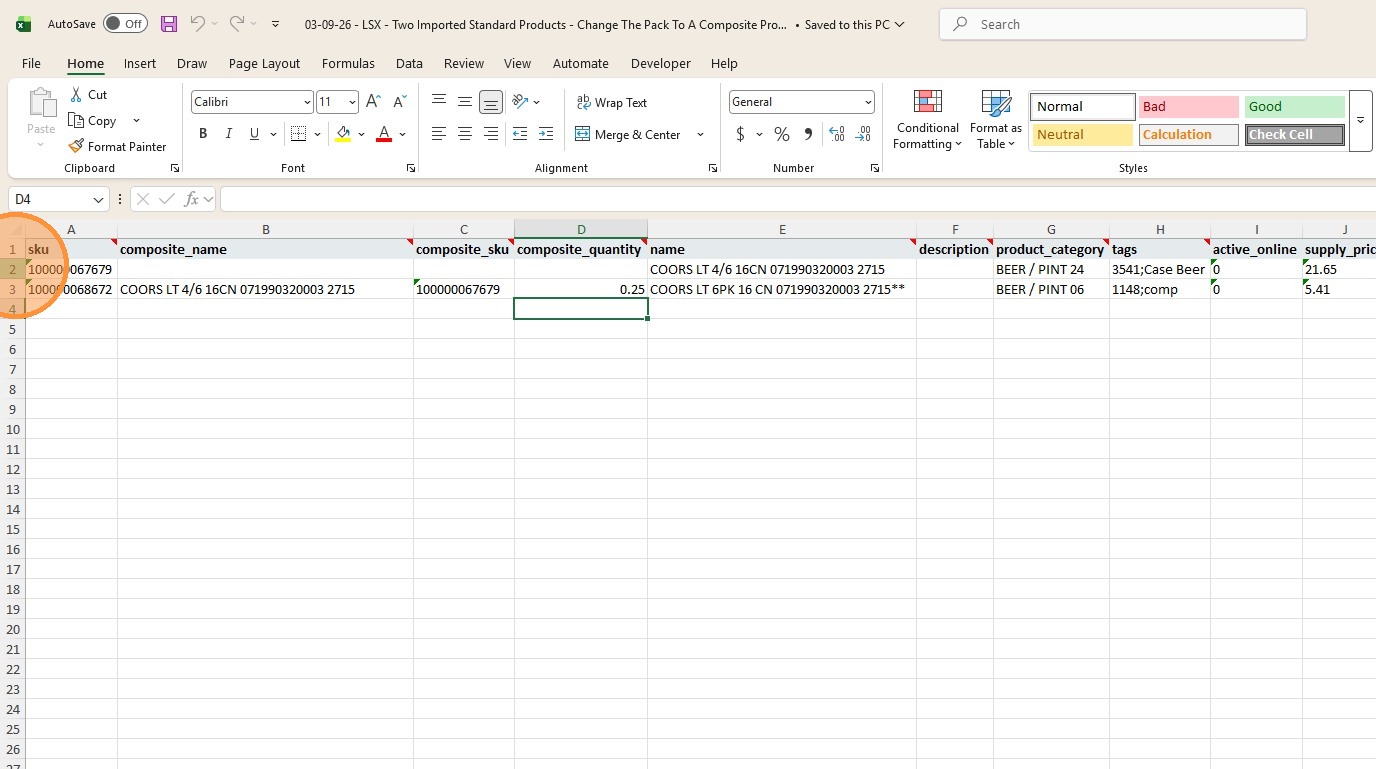Apply a cell border with the Borders icon
The height and width of the screenshot is (769, 1376).
(298, 134)
